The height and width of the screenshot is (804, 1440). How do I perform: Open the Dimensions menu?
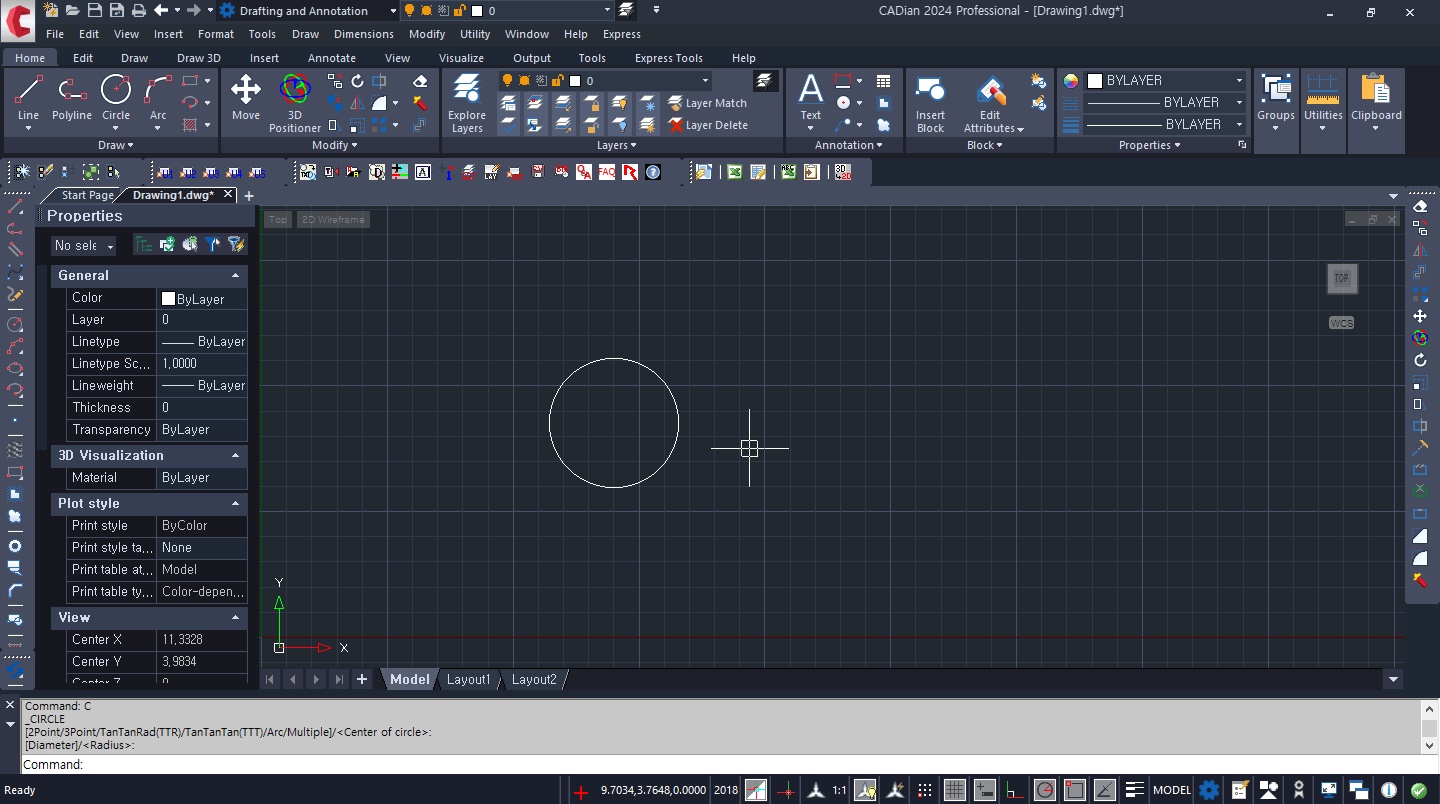pyautogui.click(x=363, y=34)
